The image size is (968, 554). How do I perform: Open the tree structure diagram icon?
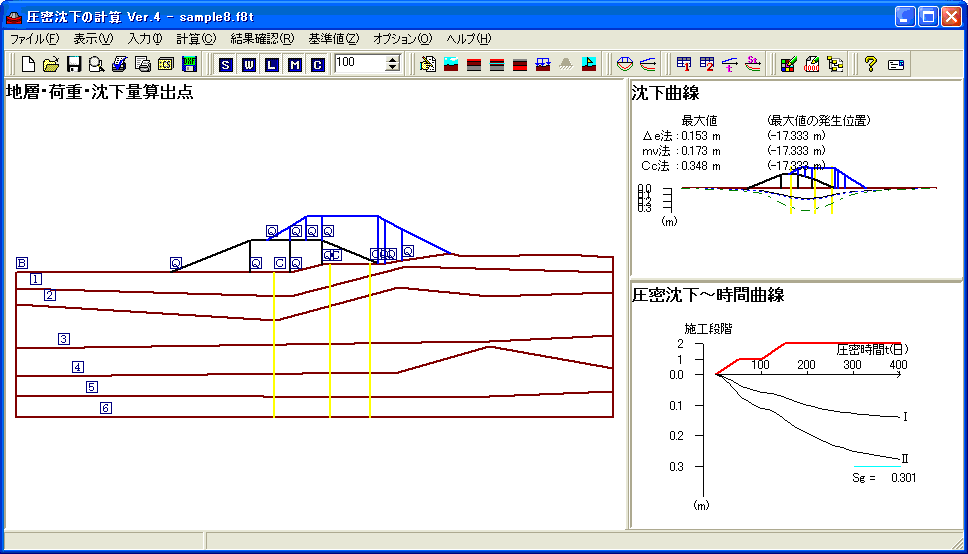[835, 64]
